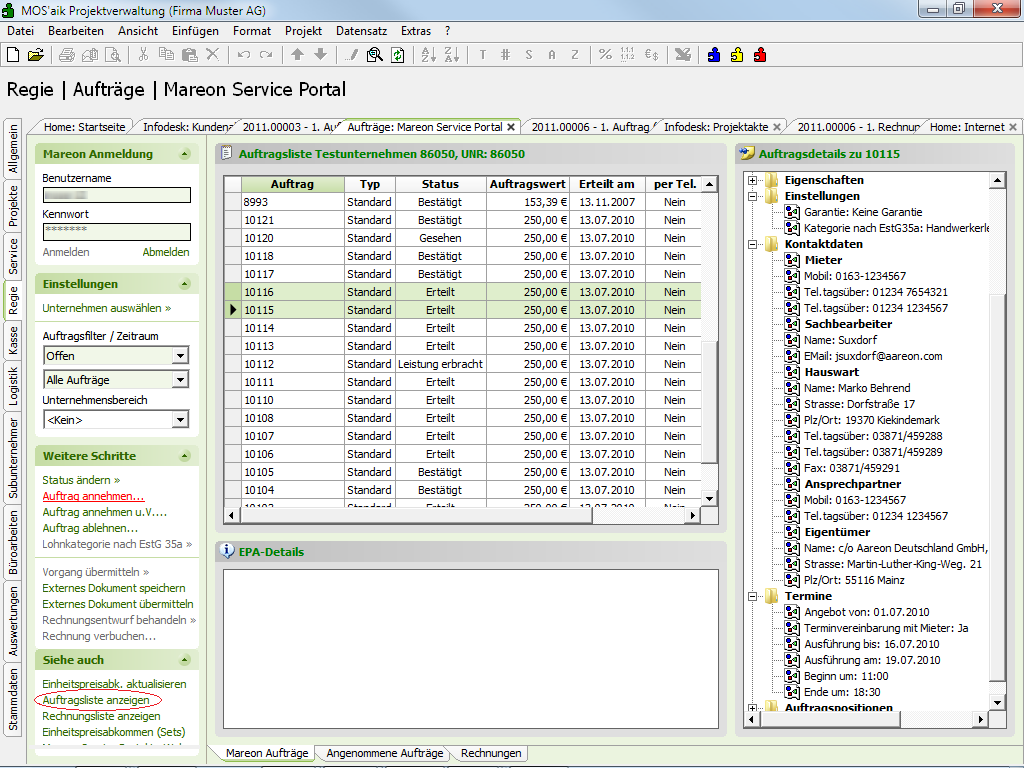Click the cut scissors icon
Viewport: 1024px width, 768px height.
(x=143, y=55)
